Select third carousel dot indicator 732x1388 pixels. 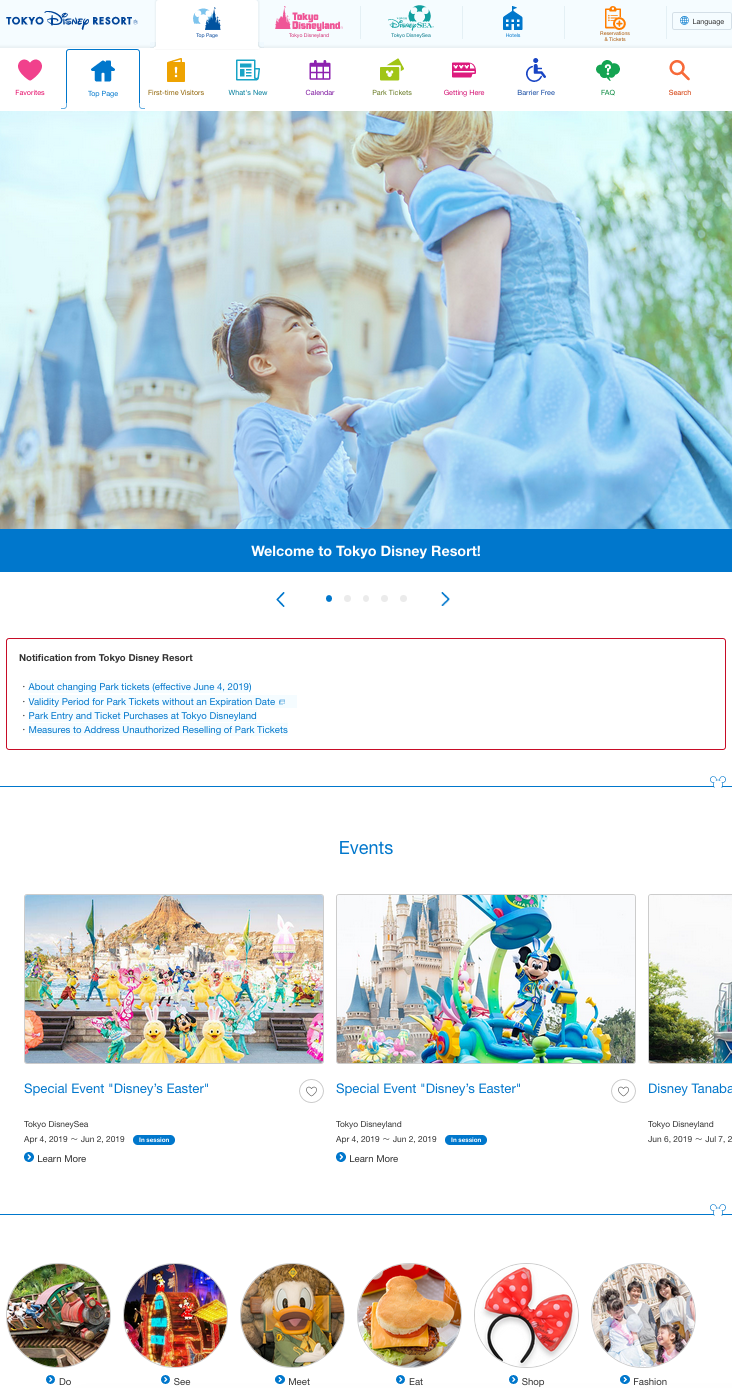click(366, 598)
